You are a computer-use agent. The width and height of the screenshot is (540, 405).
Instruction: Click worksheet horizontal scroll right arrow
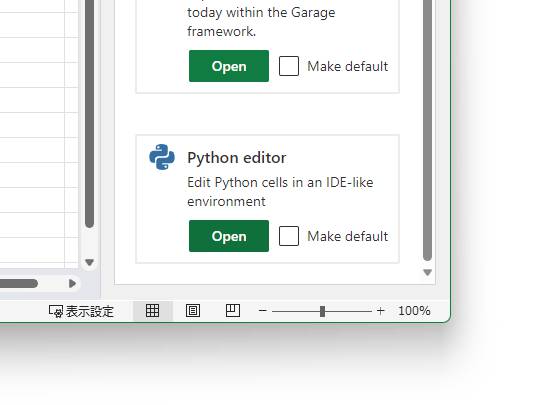click(x=72, y=283)
